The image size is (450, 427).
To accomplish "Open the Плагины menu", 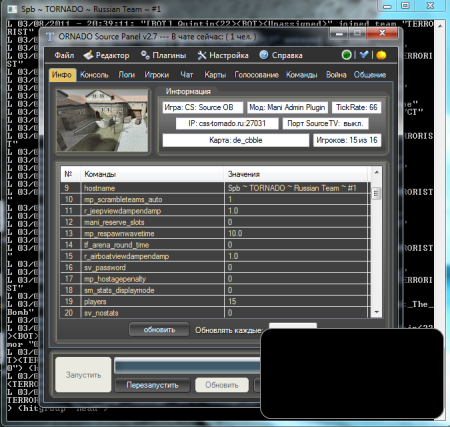I will [163, 55].
